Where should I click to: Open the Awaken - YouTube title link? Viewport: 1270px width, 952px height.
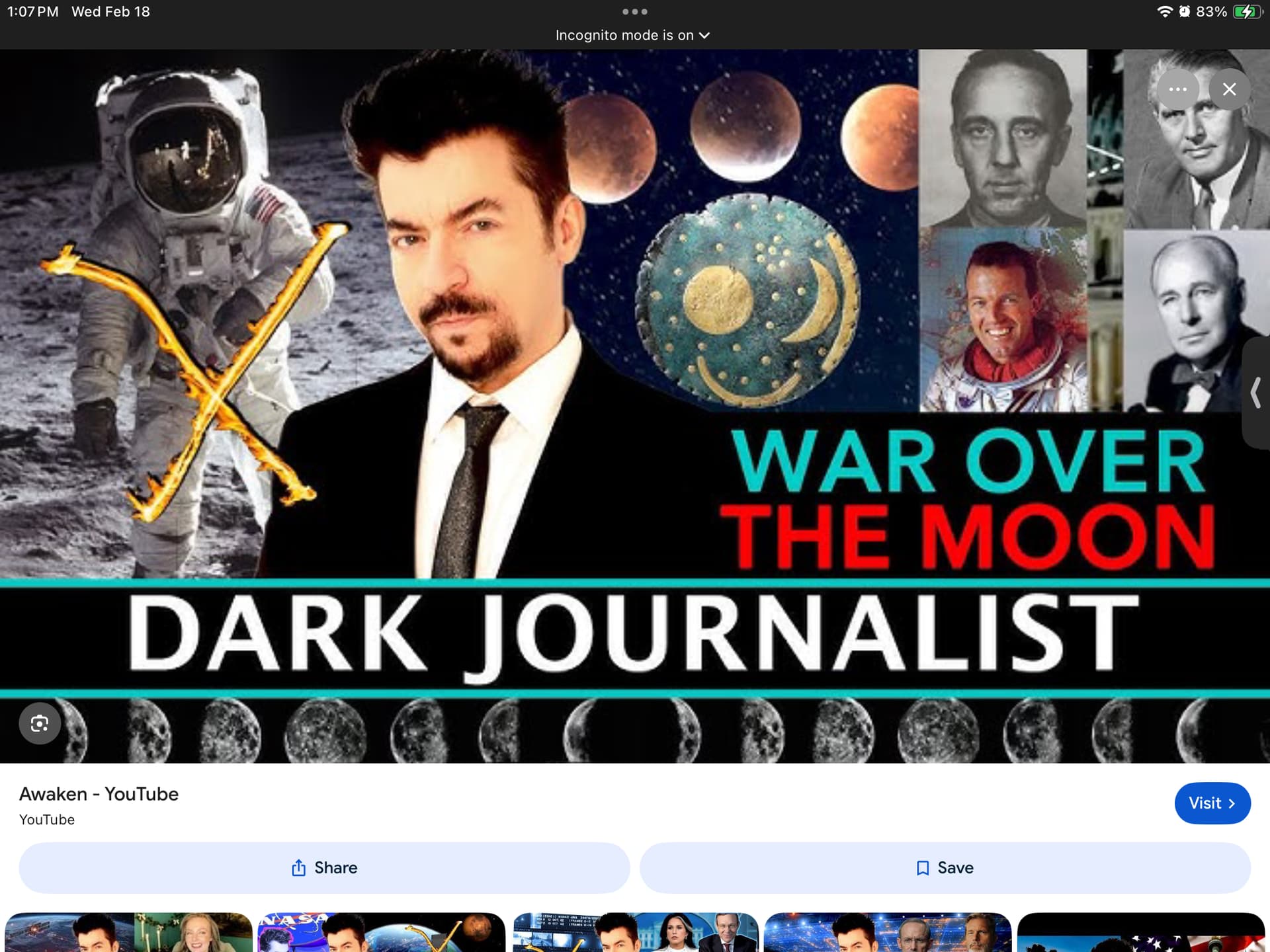99,793
